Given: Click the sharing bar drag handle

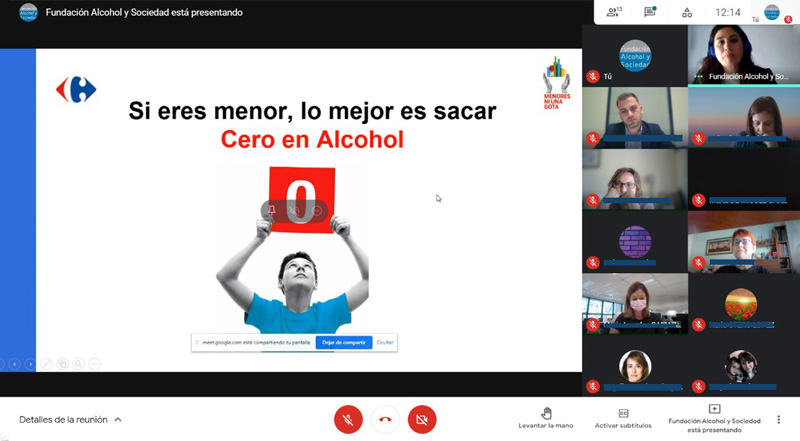Looking at the screenshot, I should pos(197,342).
